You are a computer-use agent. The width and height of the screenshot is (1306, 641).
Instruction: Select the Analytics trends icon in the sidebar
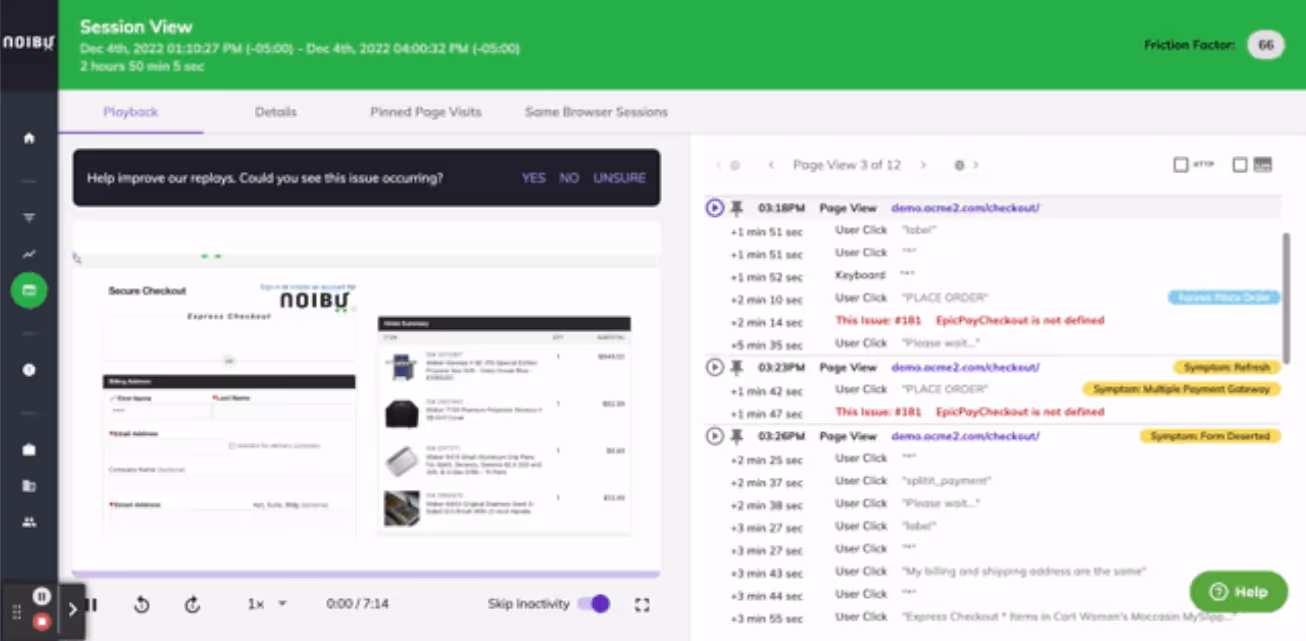[27, 255]
